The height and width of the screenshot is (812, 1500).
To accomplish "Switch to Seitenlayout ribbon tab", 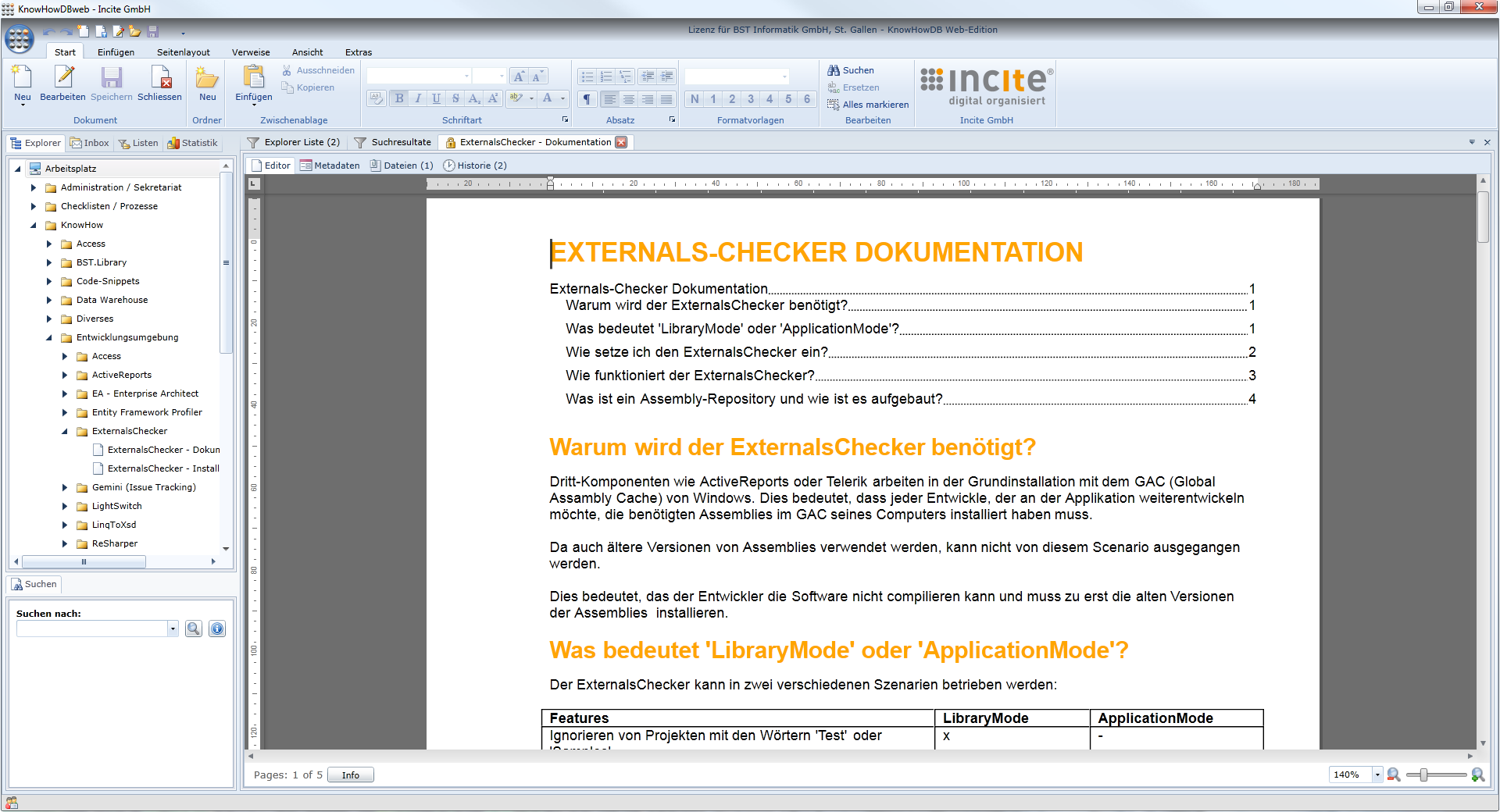I will click(x=184, y=52).
